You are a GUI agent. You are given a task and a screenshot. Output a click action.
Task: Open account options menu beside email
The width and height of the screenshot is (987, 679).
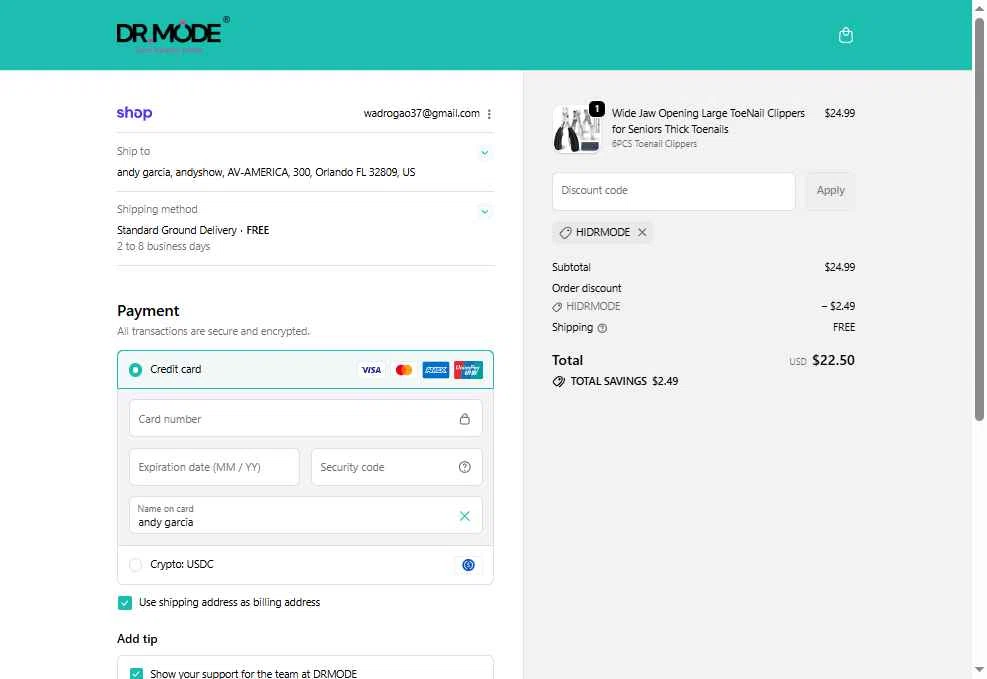489,114
